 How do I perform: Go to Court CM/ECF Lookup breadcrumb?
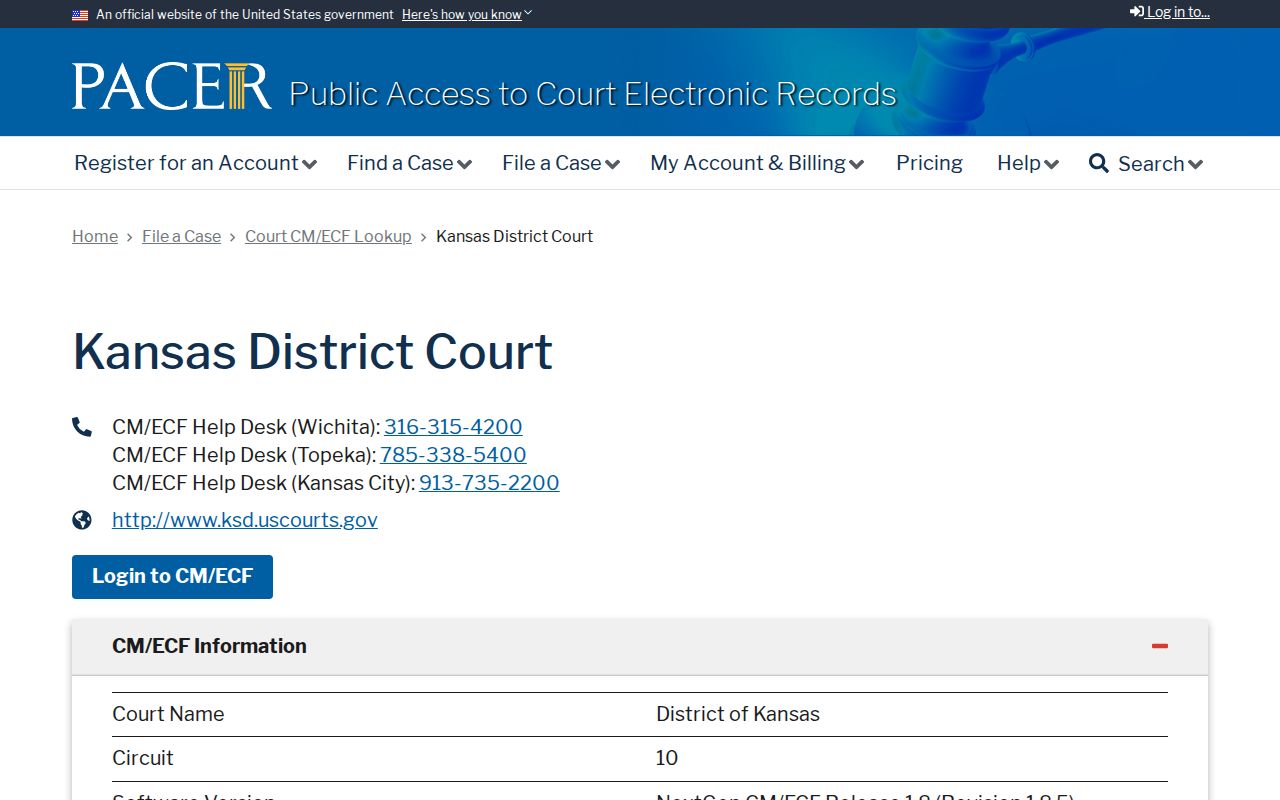point(328,236)
